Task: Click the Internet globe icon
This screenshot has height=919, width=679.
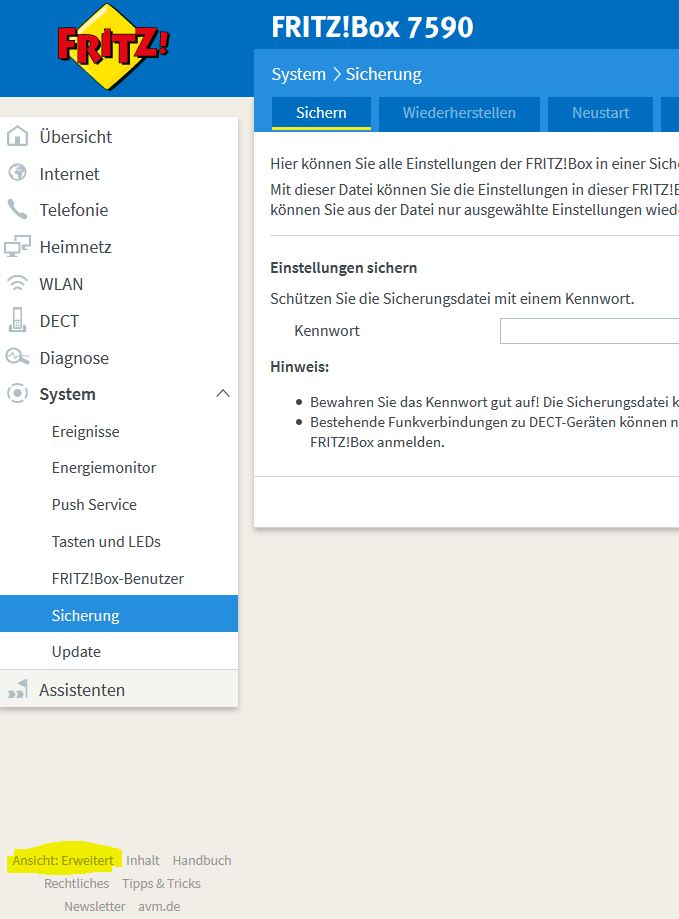Action: pyautogui.click(x=17, y=173)
